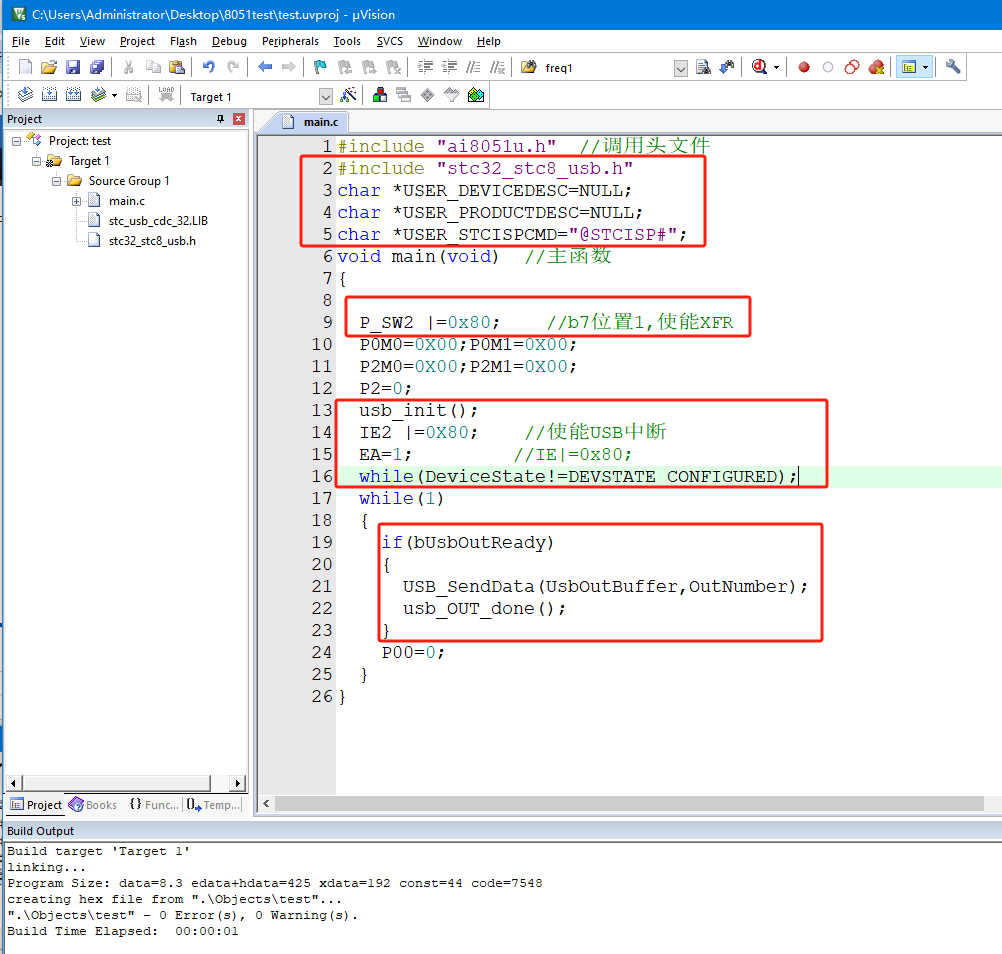Start the debug session via magnifier icon
This screenshot has width=1002, height=954.
pyautogui.click(x=759, y=67)
